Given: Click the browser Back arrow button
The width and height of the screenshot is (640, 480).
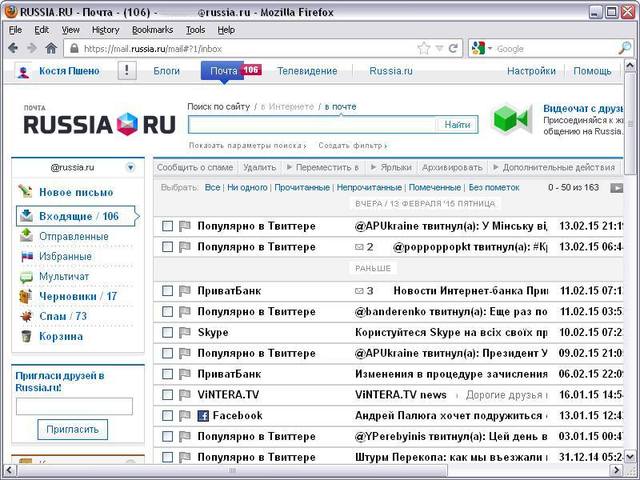Looking at the screenshot, I should coord(12,48).
